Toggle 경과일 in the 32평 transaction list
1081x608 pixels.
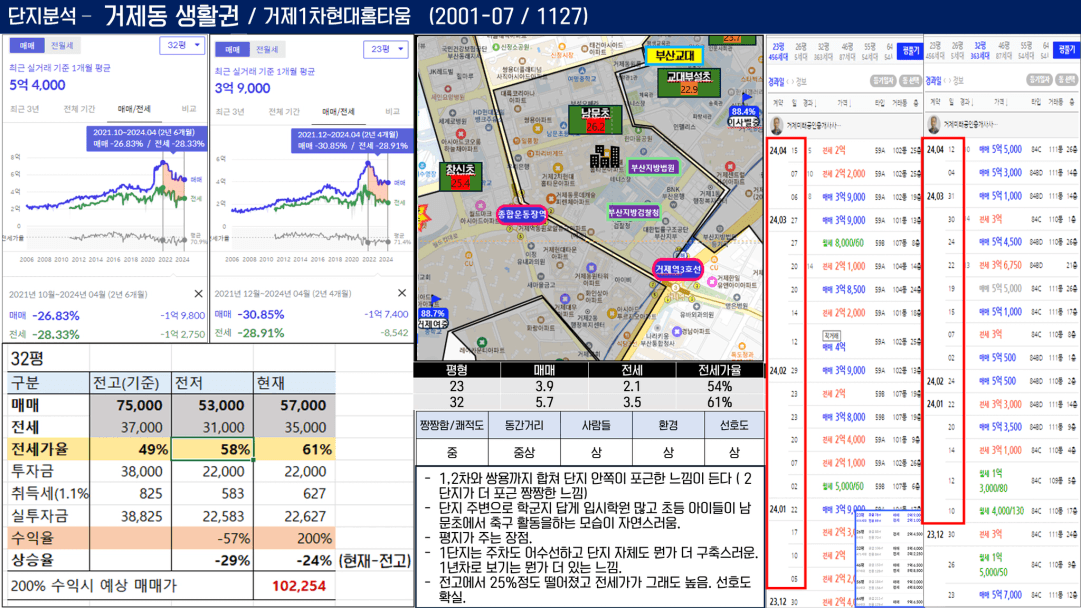tap(933, 81)
